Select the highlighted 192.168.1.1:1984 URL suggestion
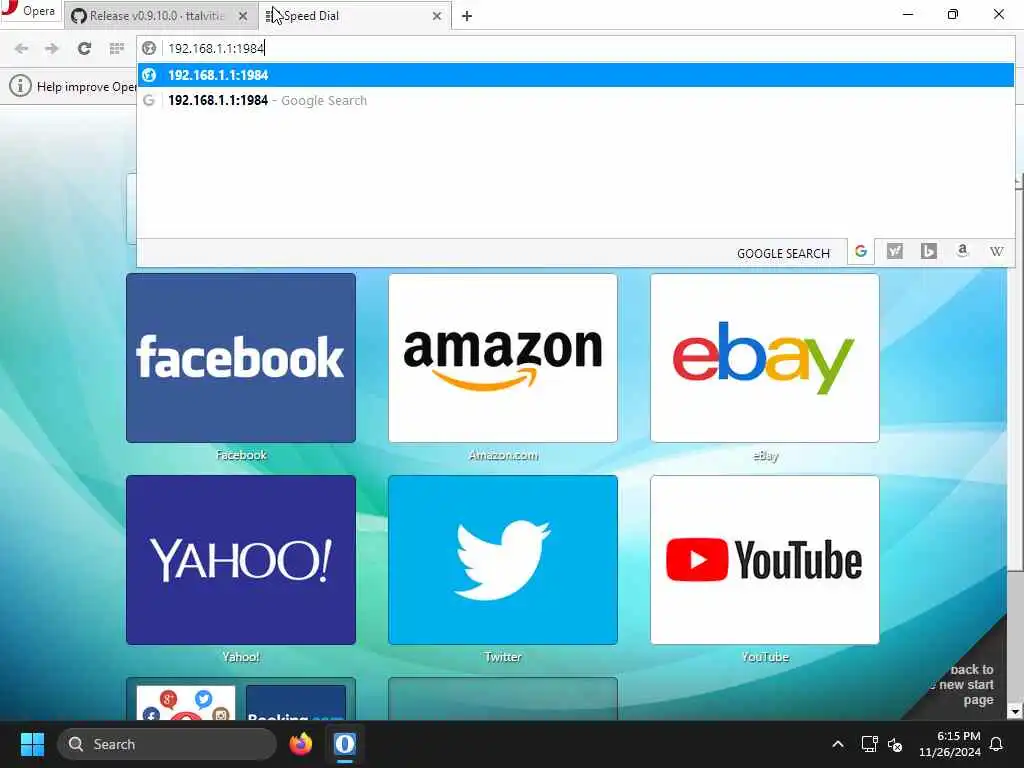 pyautogui.click(x=575, y=75)
